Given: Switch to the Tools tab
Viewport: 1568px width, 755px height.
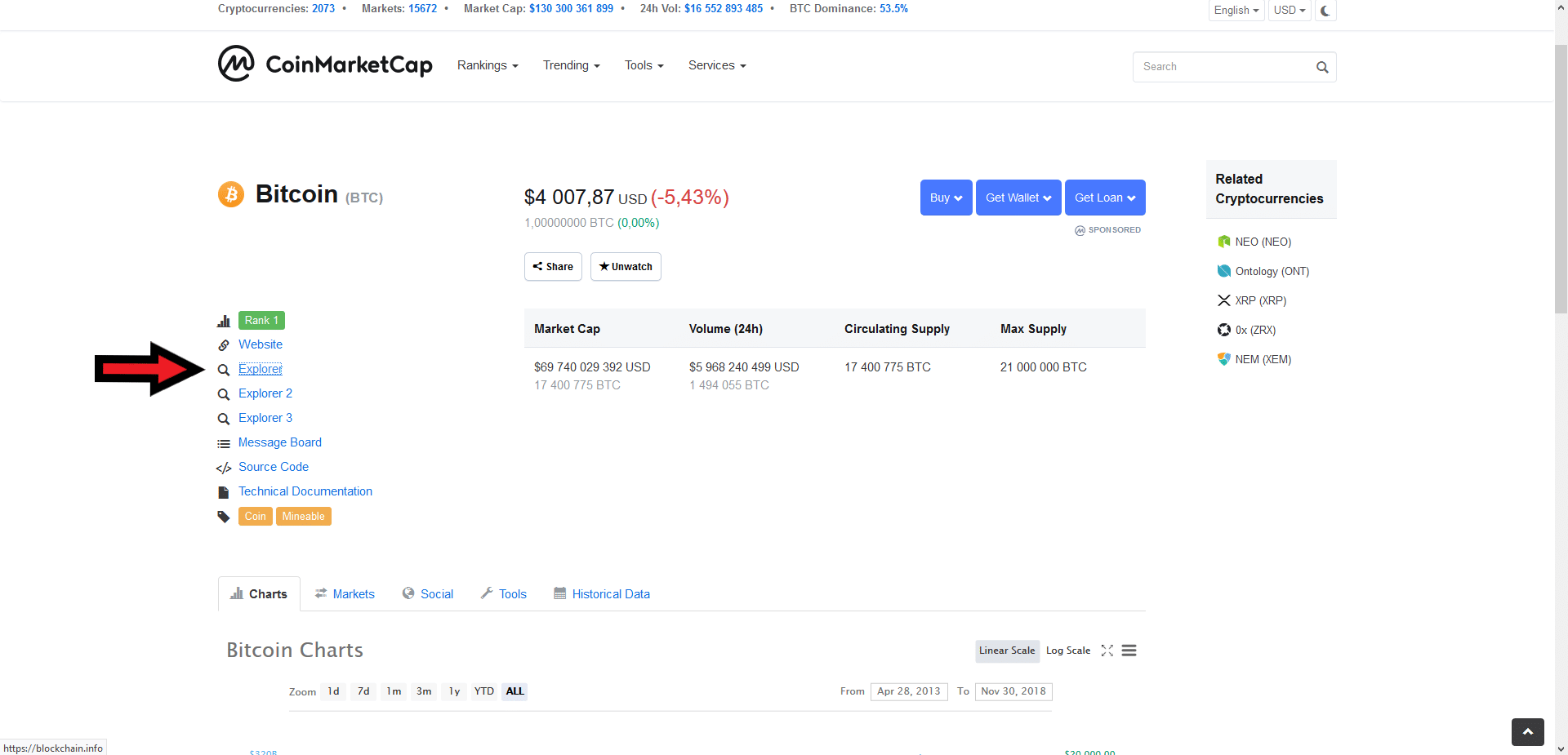Looking at the screenshot, I should [504, 594].
